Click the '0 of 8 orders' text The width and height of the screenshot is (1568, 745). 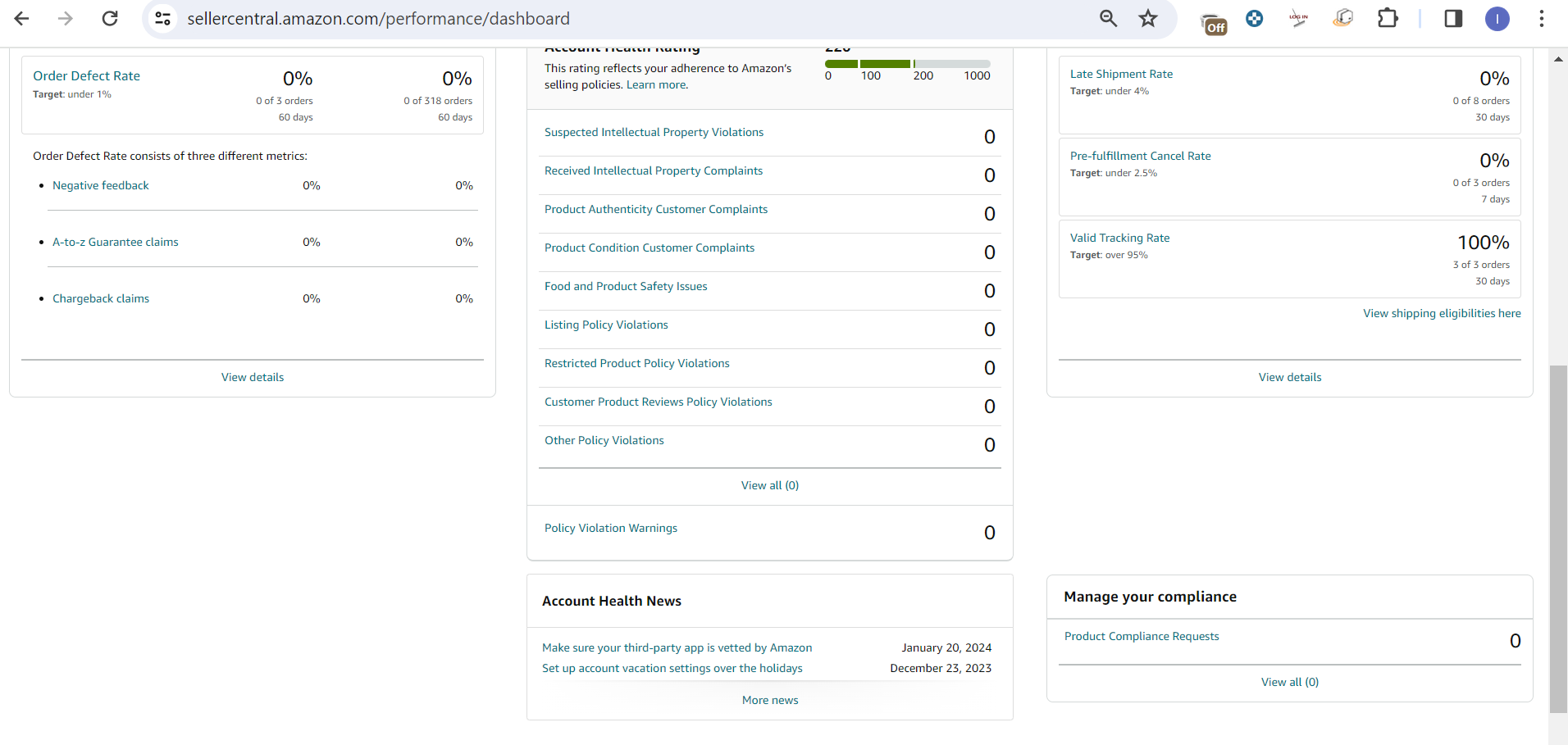tap(1481, 101)
